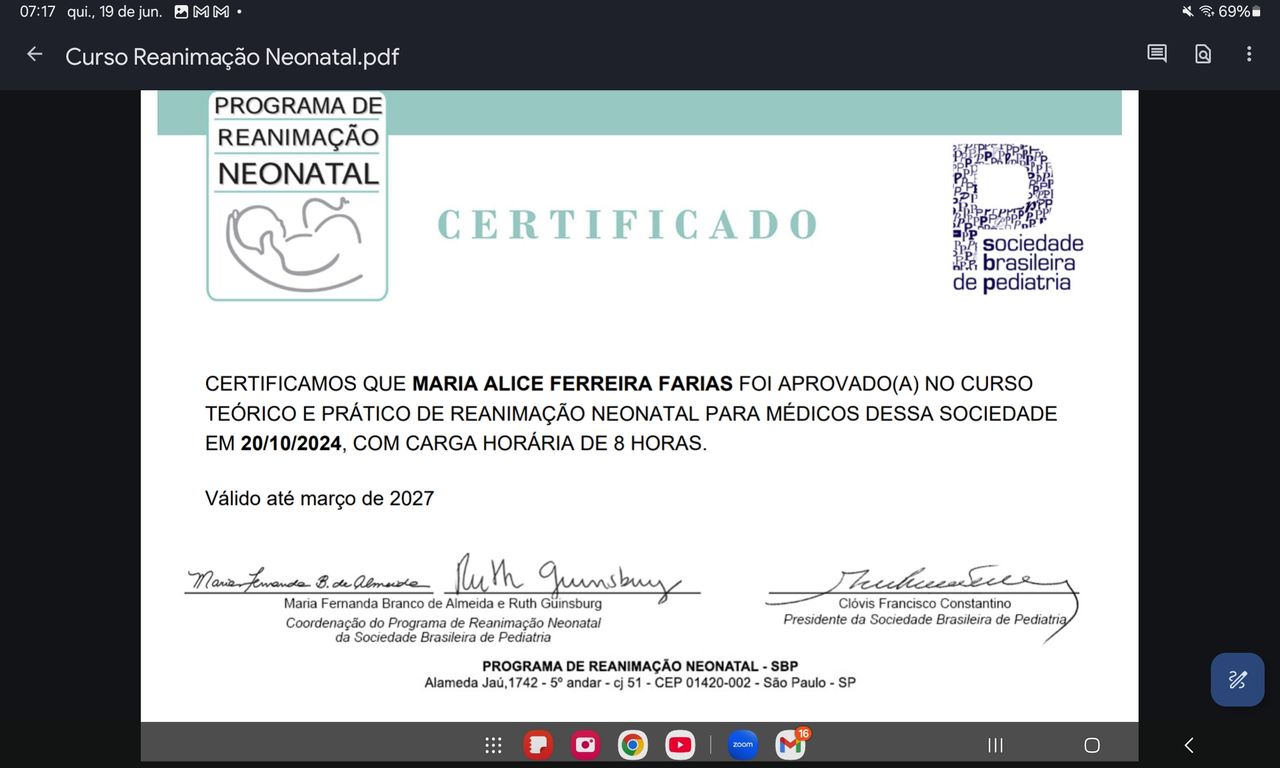
Task: Open the three-dot more options menu
Action: pyautogui.click(x=1249, y=55)
